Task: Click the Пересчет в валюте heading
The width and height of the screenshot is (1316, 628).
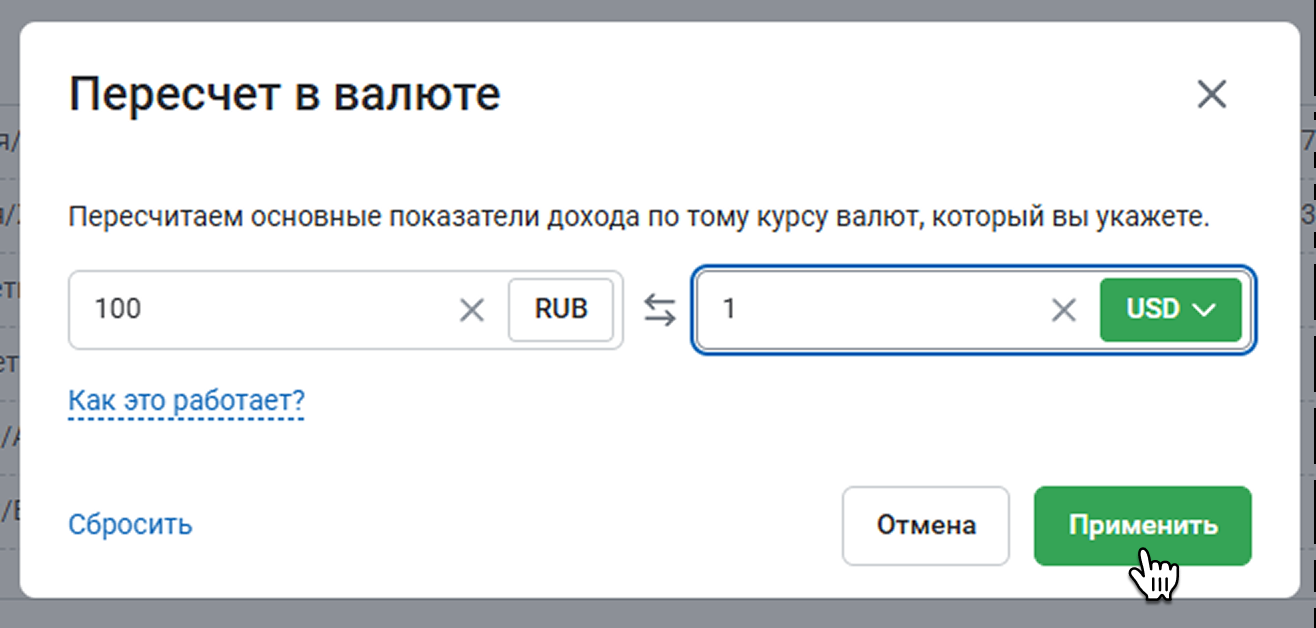Action: click(x=284, y=95)
